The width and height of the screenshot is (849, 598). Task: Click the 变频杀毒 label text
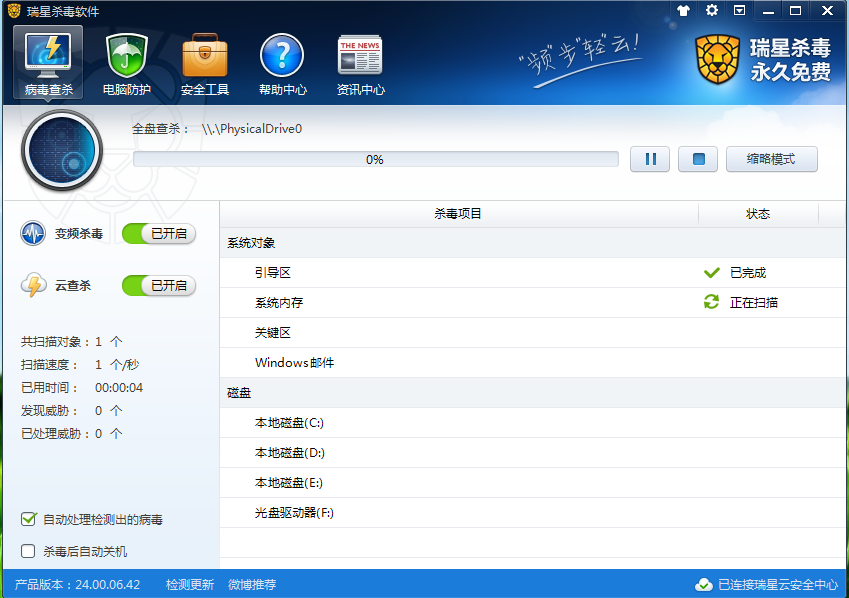pos(79,233)
